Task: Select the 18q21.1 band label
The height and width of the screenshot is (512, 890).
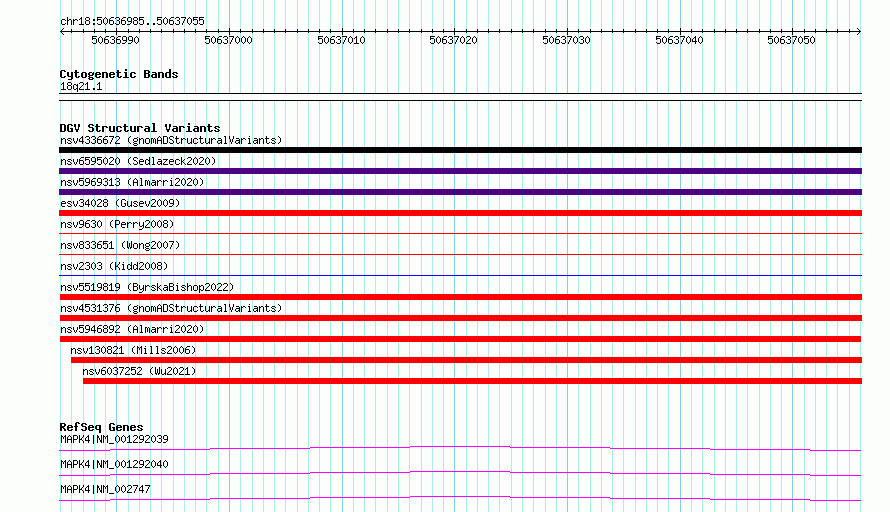Action: (x=81, y=86)
